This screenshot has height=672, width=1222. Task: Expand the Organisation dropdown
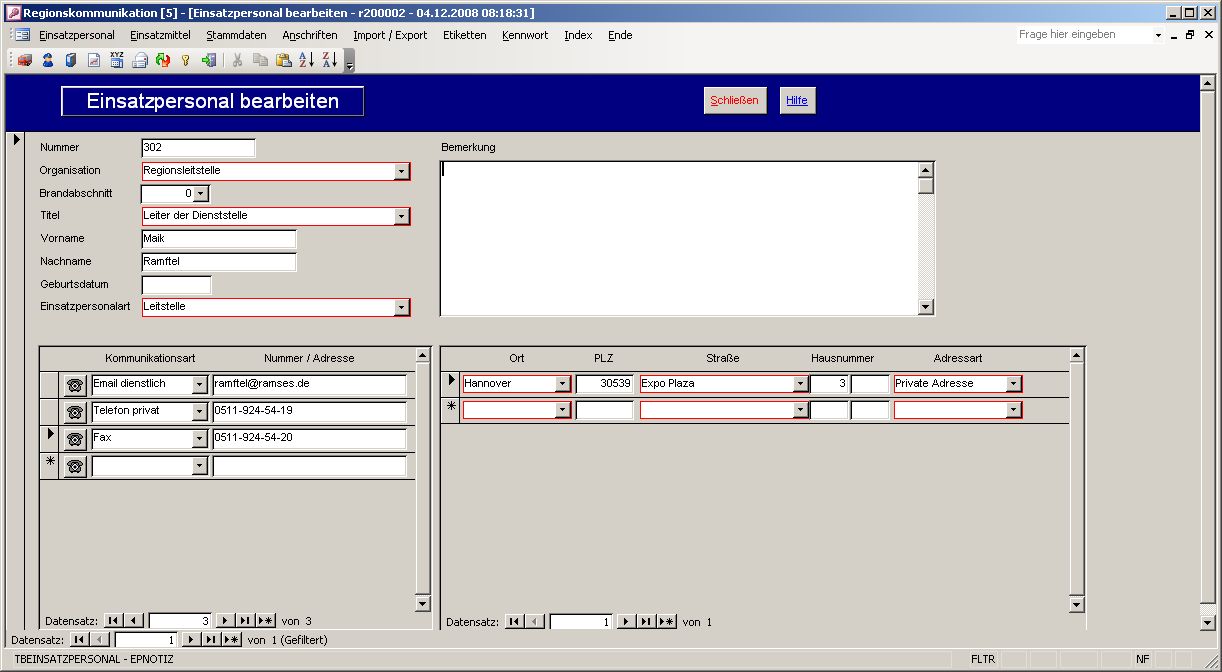[402, 171]
